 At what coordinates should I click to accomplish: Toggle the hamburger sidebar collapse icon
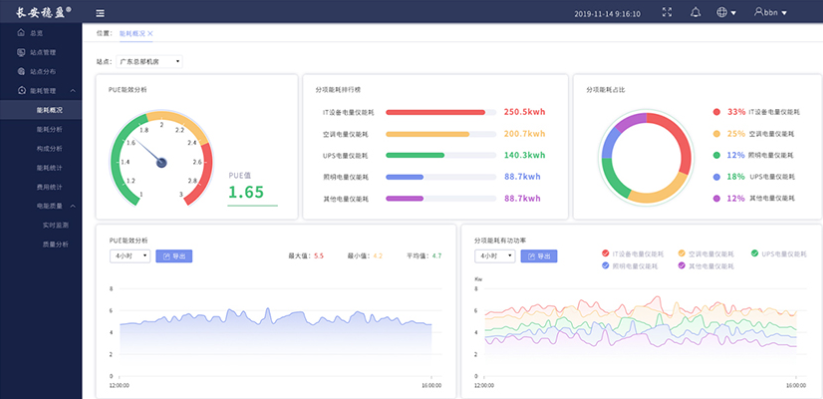click(x=100, y=13)
